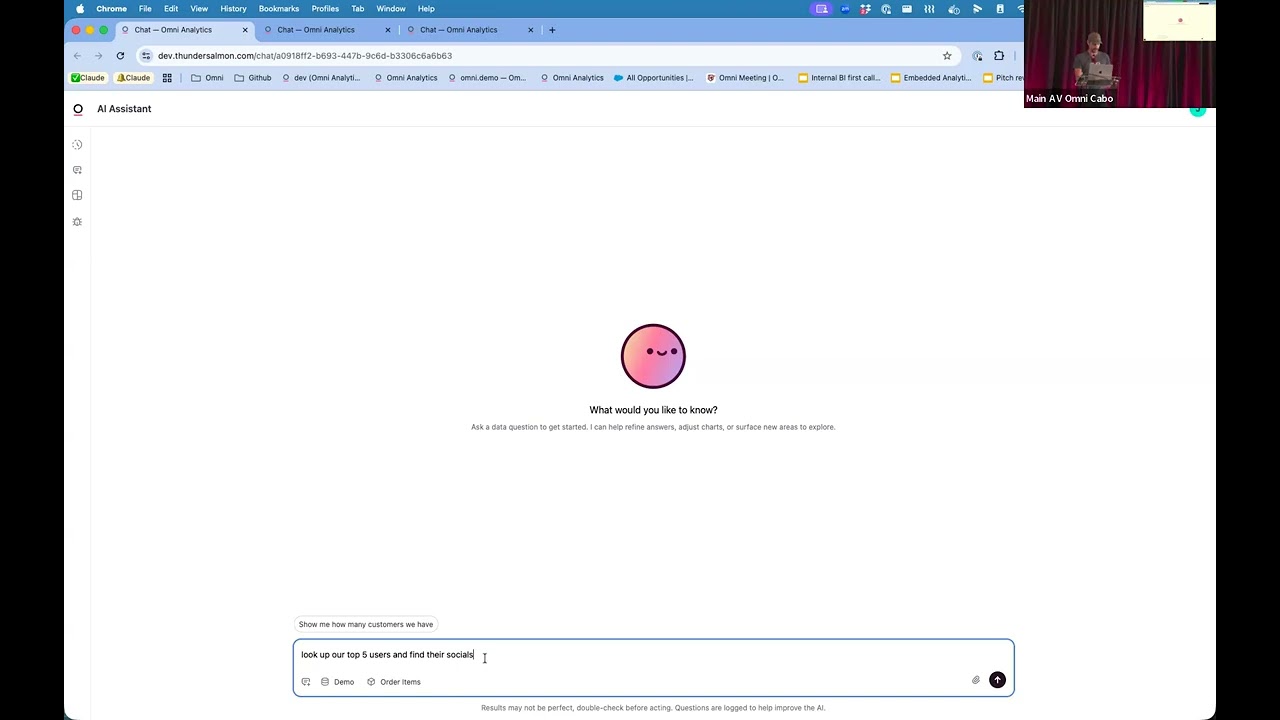
Task: Click the address bar URL
Action: (x=305, y=56)
